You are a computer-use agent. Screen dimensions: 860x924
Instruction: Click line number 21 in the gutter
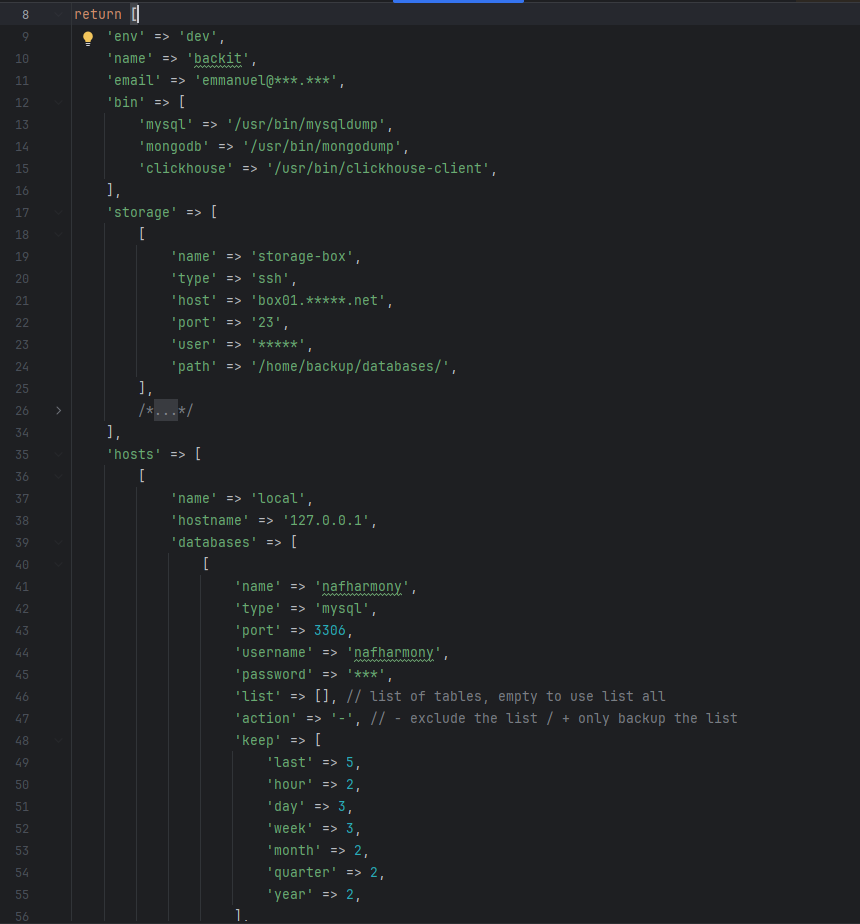[22, 300]
